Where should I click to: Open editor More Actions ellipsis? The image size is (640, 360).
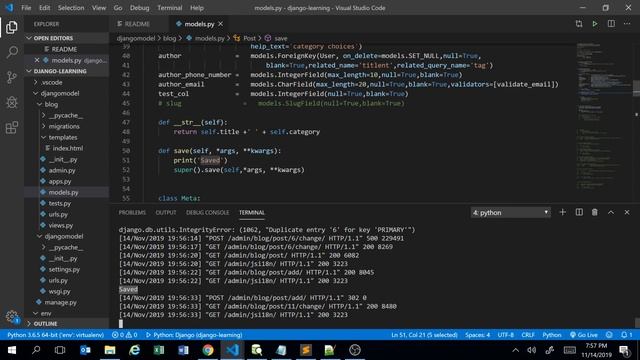[x=627, y=24]
